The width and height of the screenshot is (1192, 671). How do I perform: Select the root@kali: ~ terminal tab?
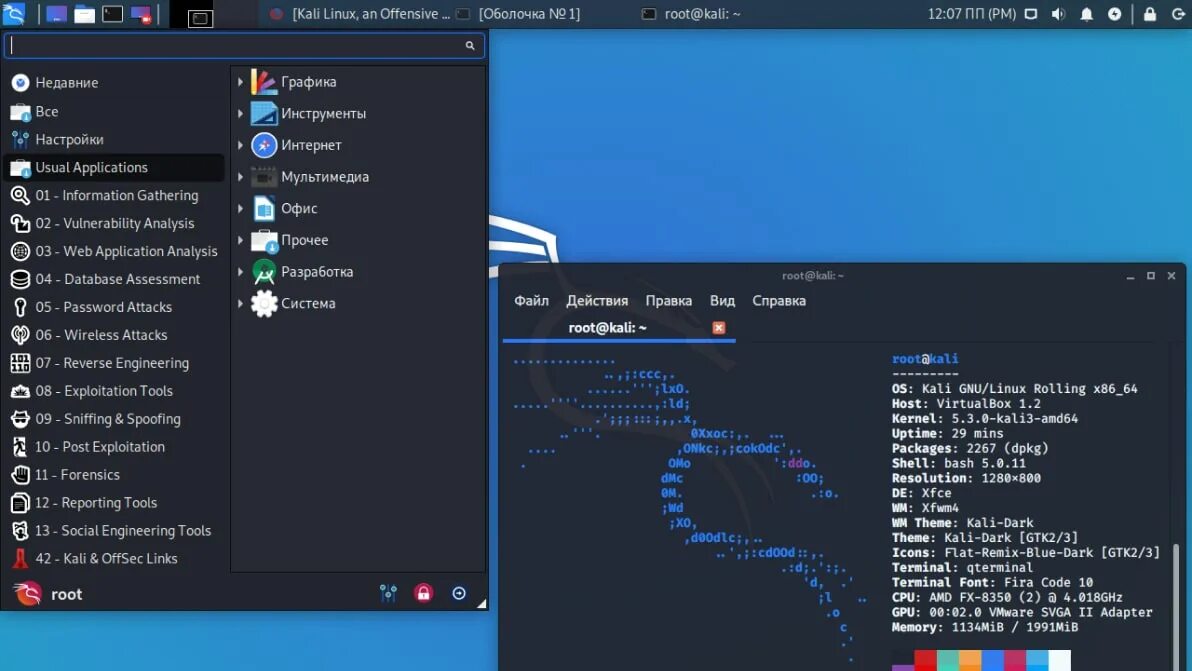pos(619,328)
